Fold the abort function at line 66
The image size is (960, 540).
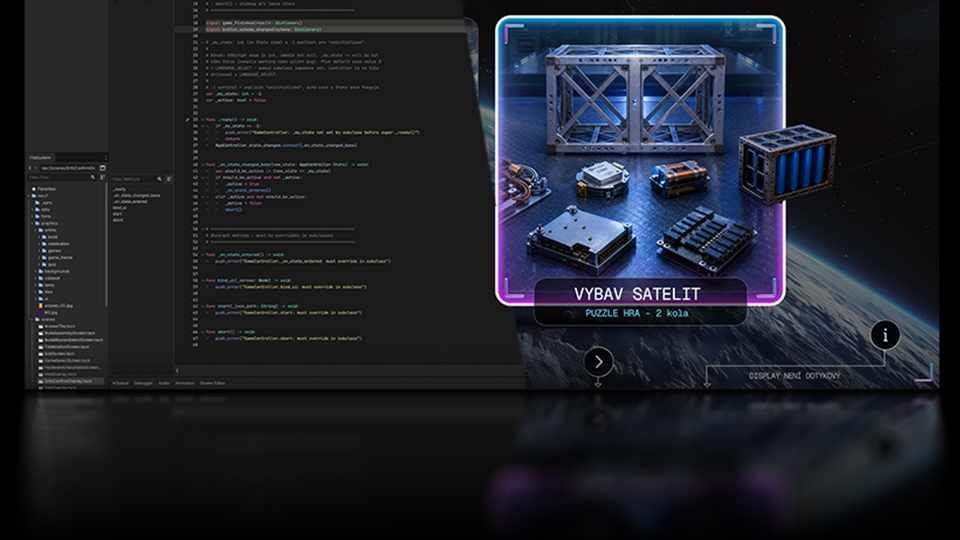(x=203, y=332)
